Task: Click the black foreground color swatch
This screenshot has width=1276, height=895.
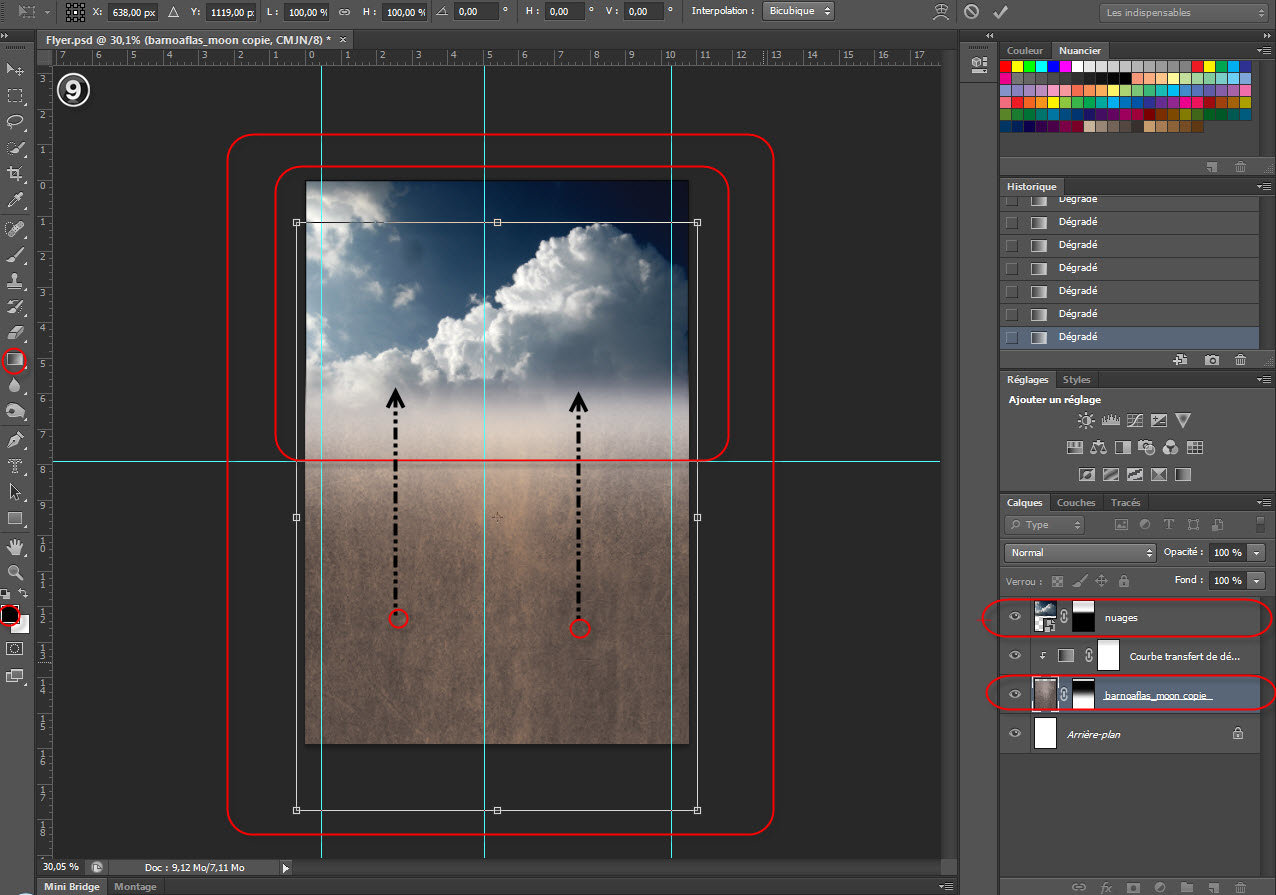Action: pyautogui.click(x=9, y=614)
